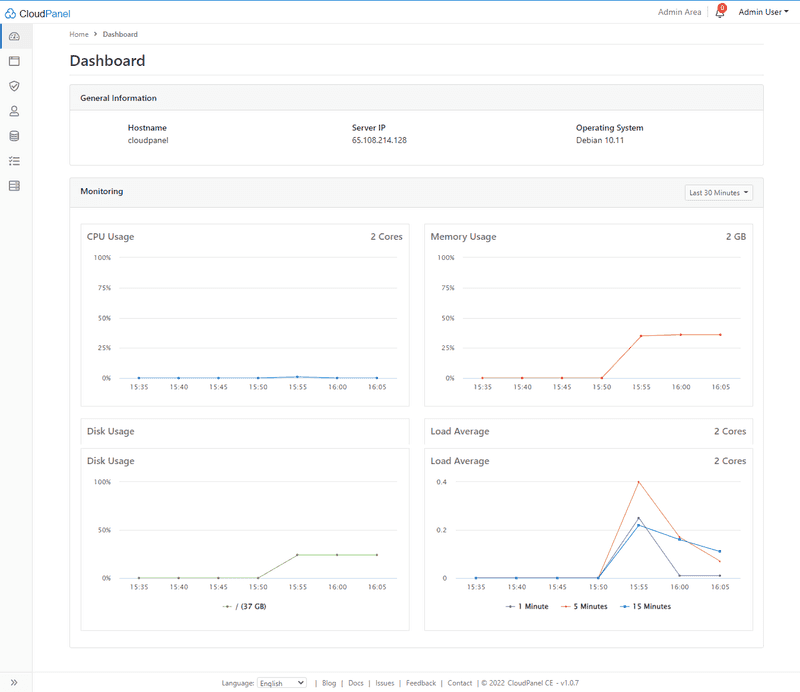Screen dimensions: 800x692
Task: Click the shield security icon in sidebar
Action: pos(14,86)
